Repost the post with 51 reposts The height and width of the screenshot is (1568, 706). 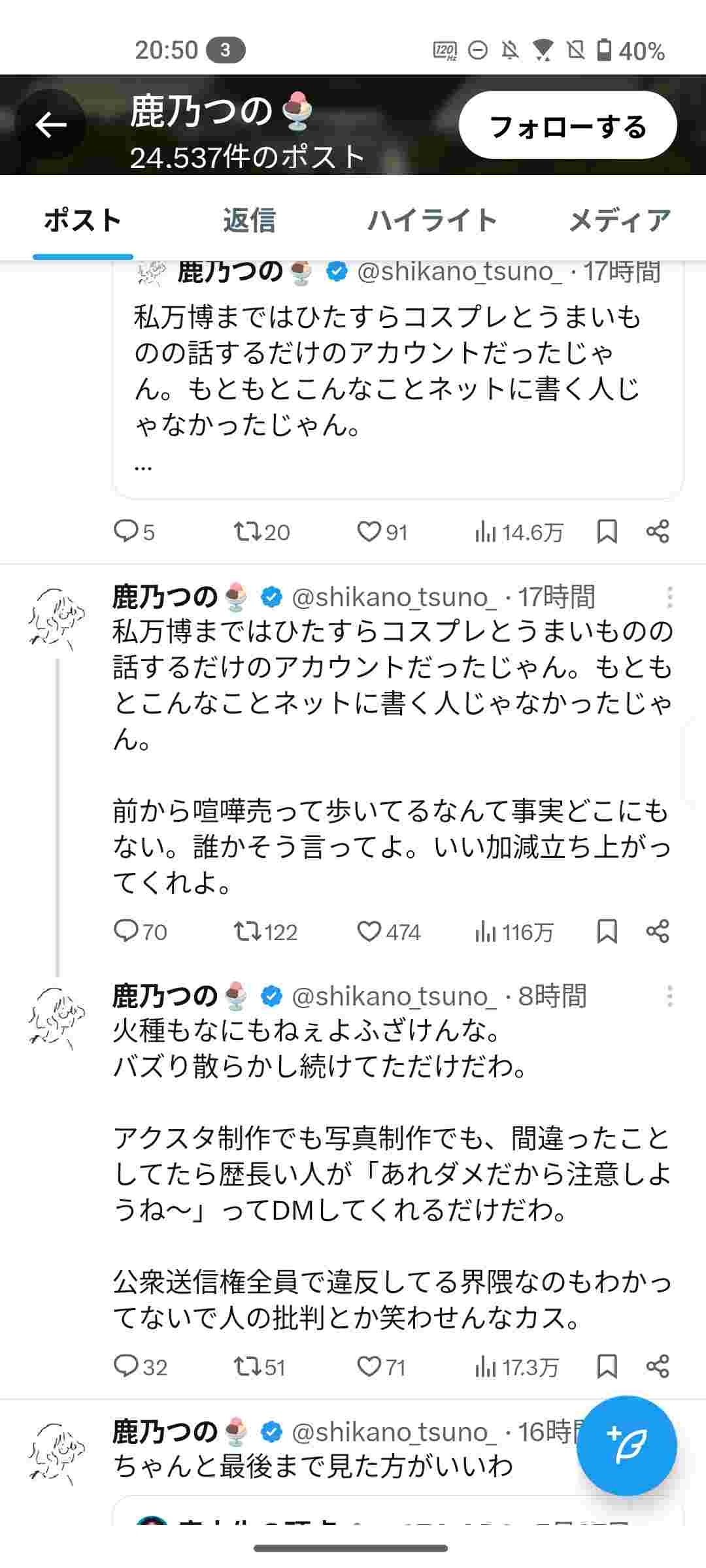click(248, 1366)
